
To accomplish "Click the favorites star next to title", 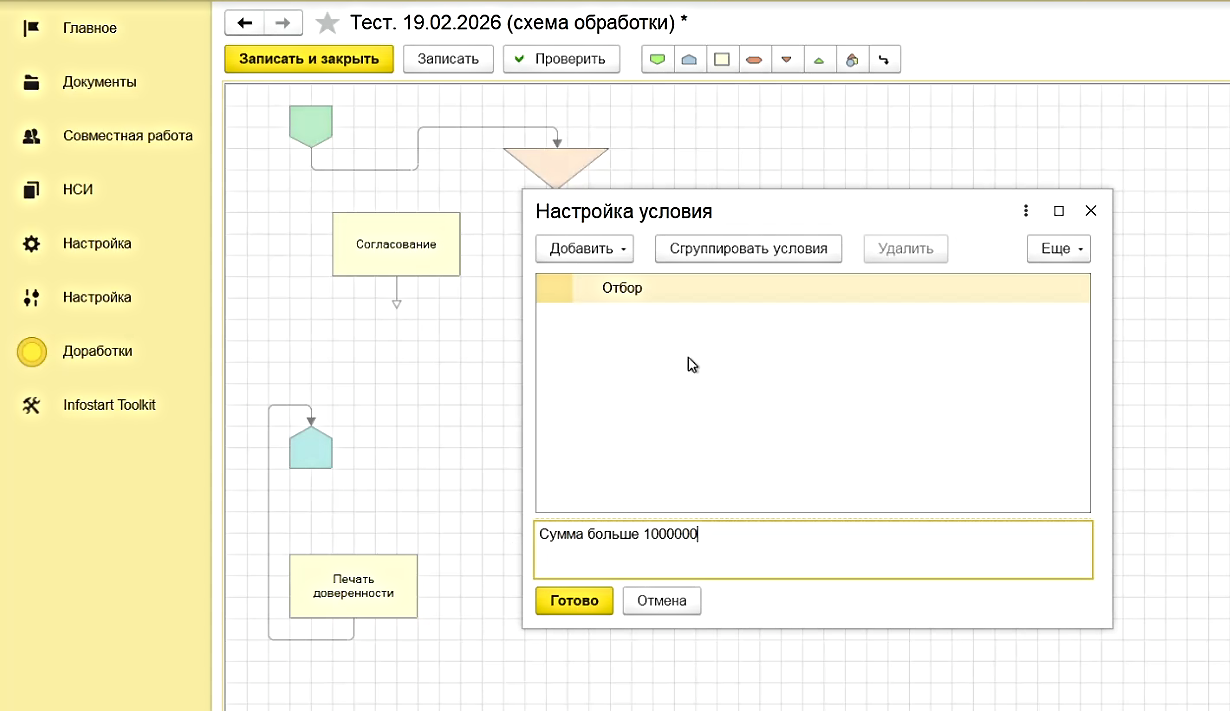I will 327,23.
